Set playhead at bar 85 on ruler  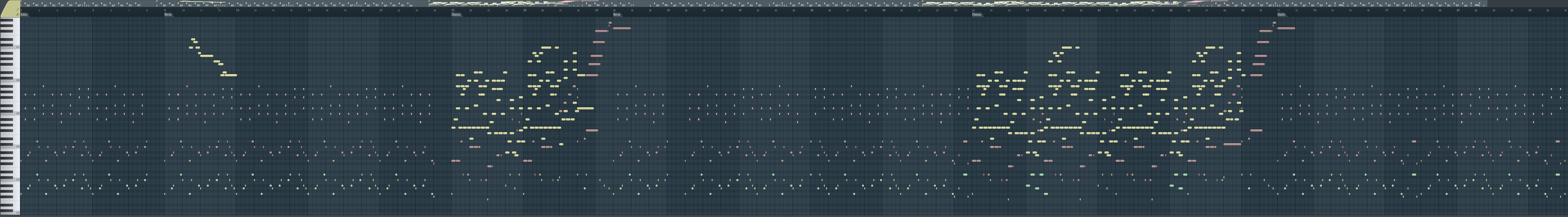click(1530, 10)
